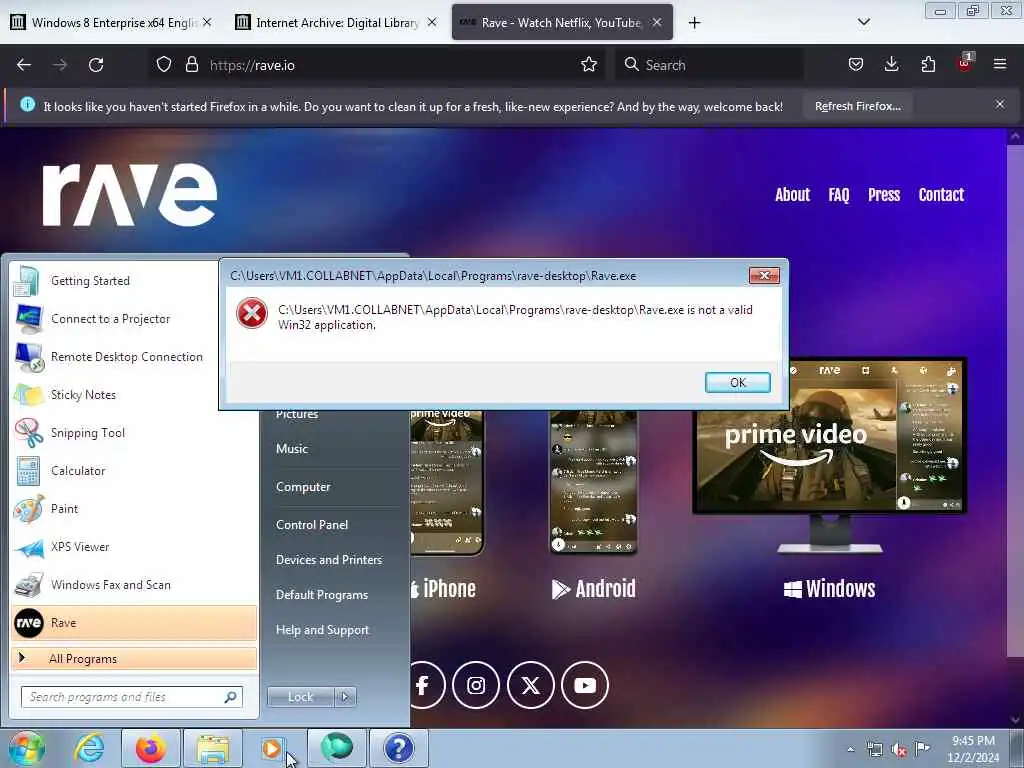Go back in Firefox

click(24, 65)
